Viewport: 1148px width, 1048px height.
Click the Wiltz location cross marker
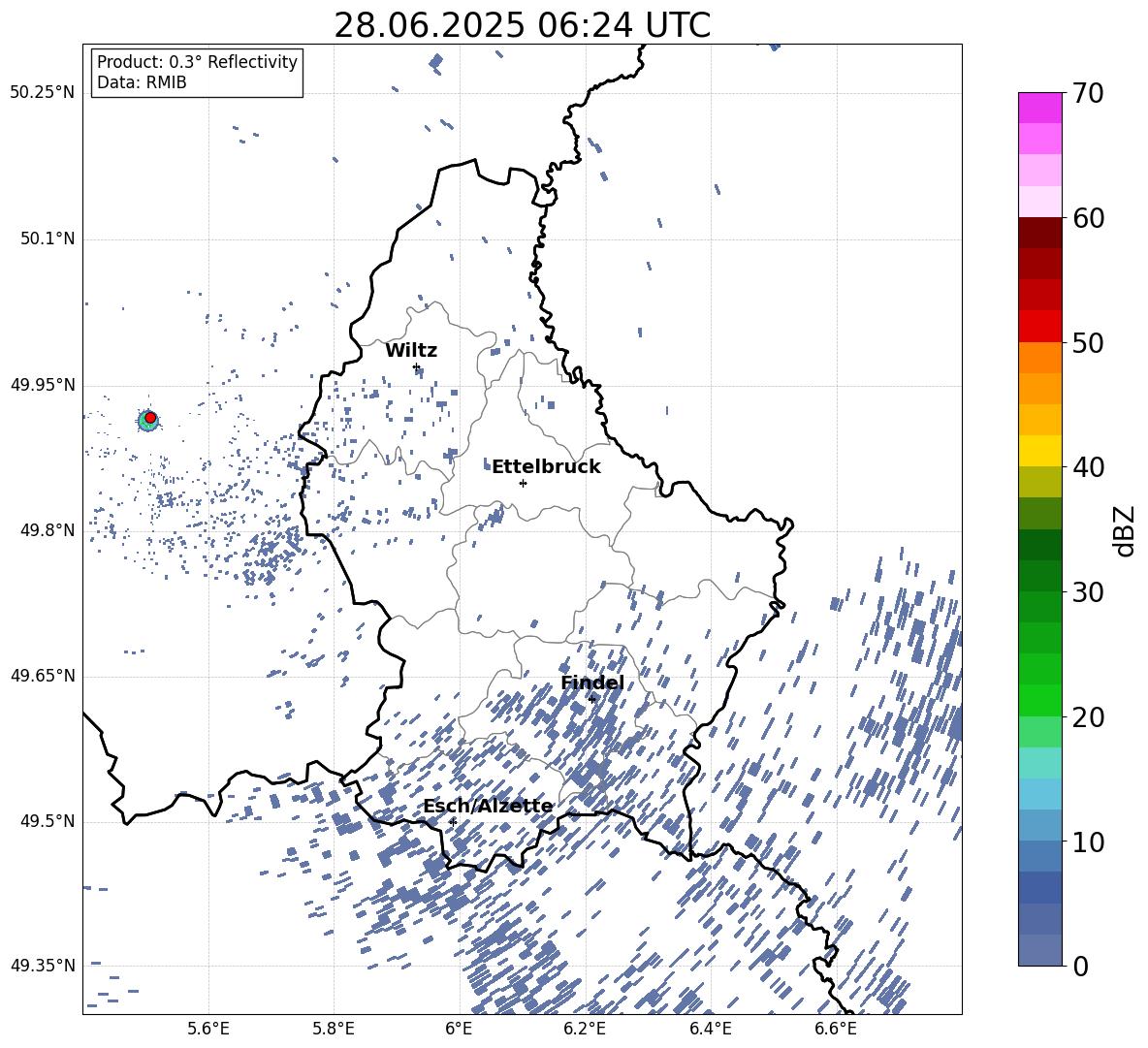tap(417, 367)
